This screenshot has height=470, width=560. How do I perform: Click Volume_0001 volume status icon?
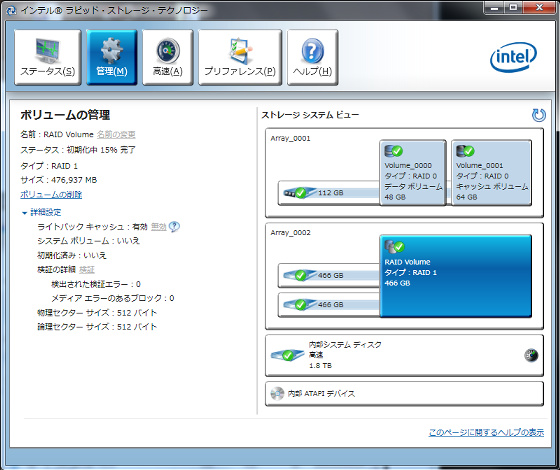pos(465,151)
